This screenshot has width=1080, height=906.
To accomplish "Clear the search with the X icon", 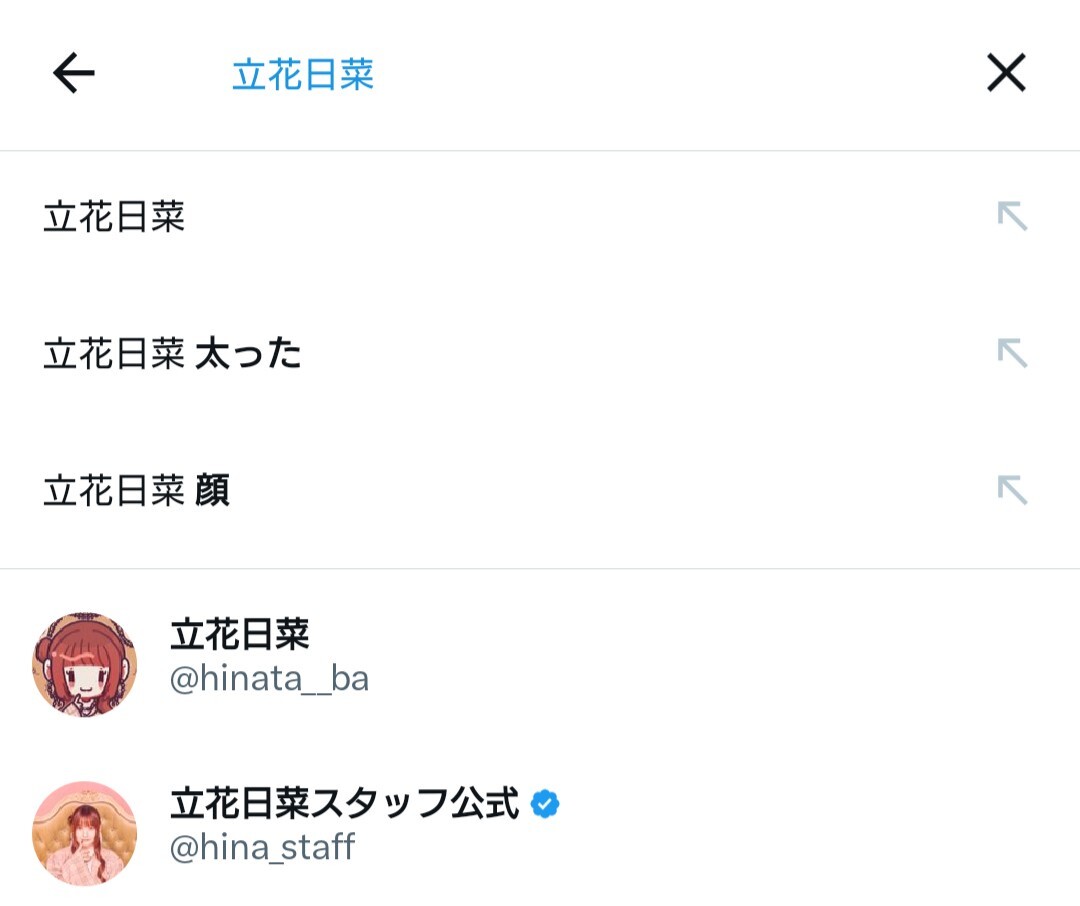I will 1006,73.
